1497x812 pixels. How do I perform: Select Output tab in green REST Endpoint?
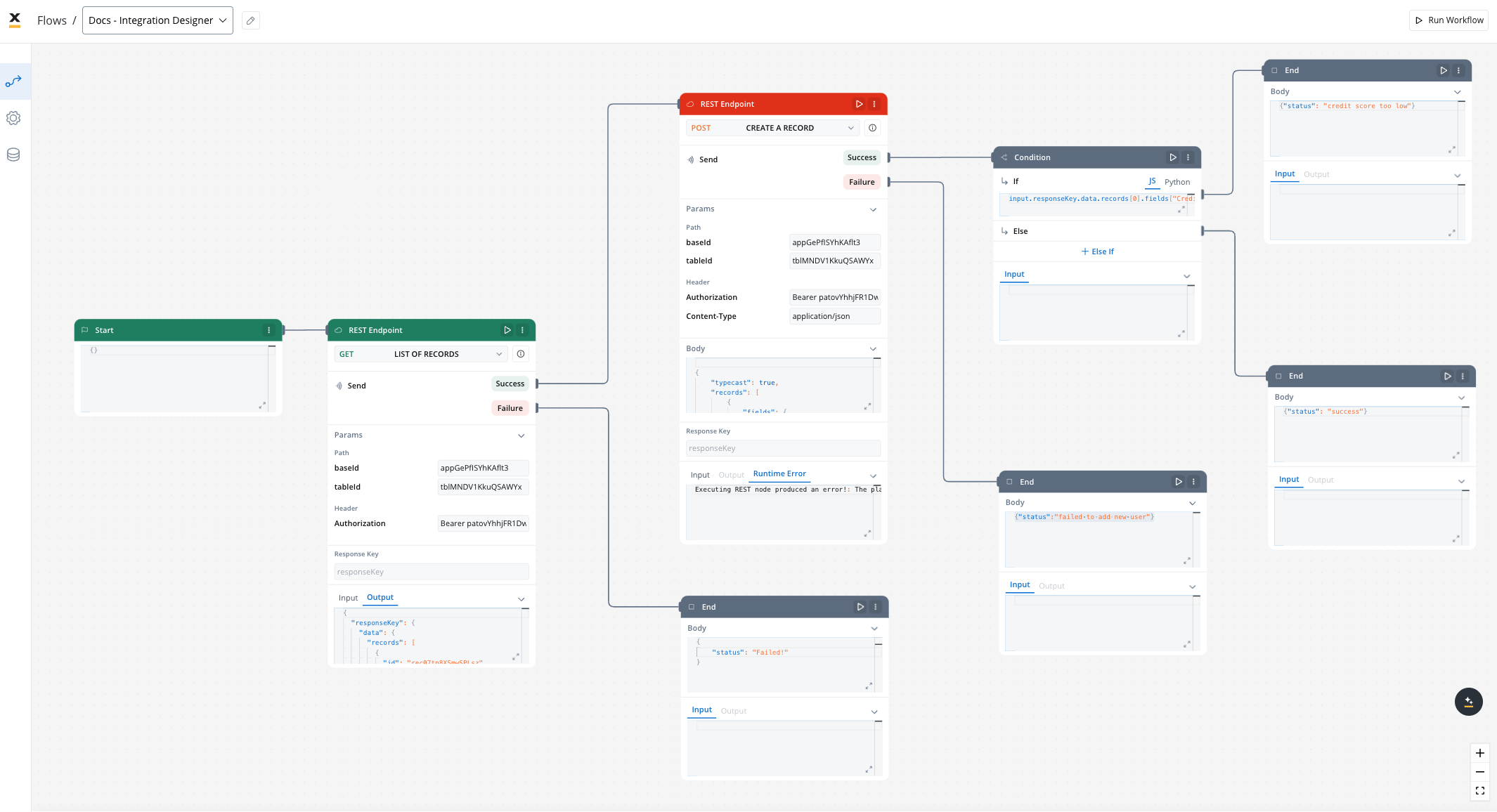click(x=380, y=598)
